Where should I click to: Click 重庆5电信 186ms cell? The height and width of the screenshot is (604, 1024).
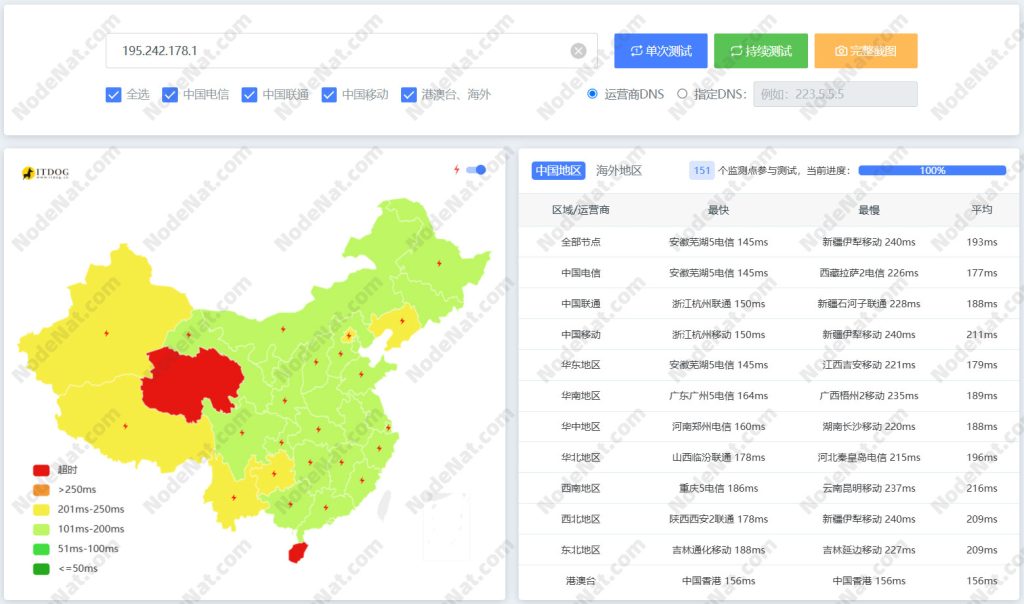point(718,488)
